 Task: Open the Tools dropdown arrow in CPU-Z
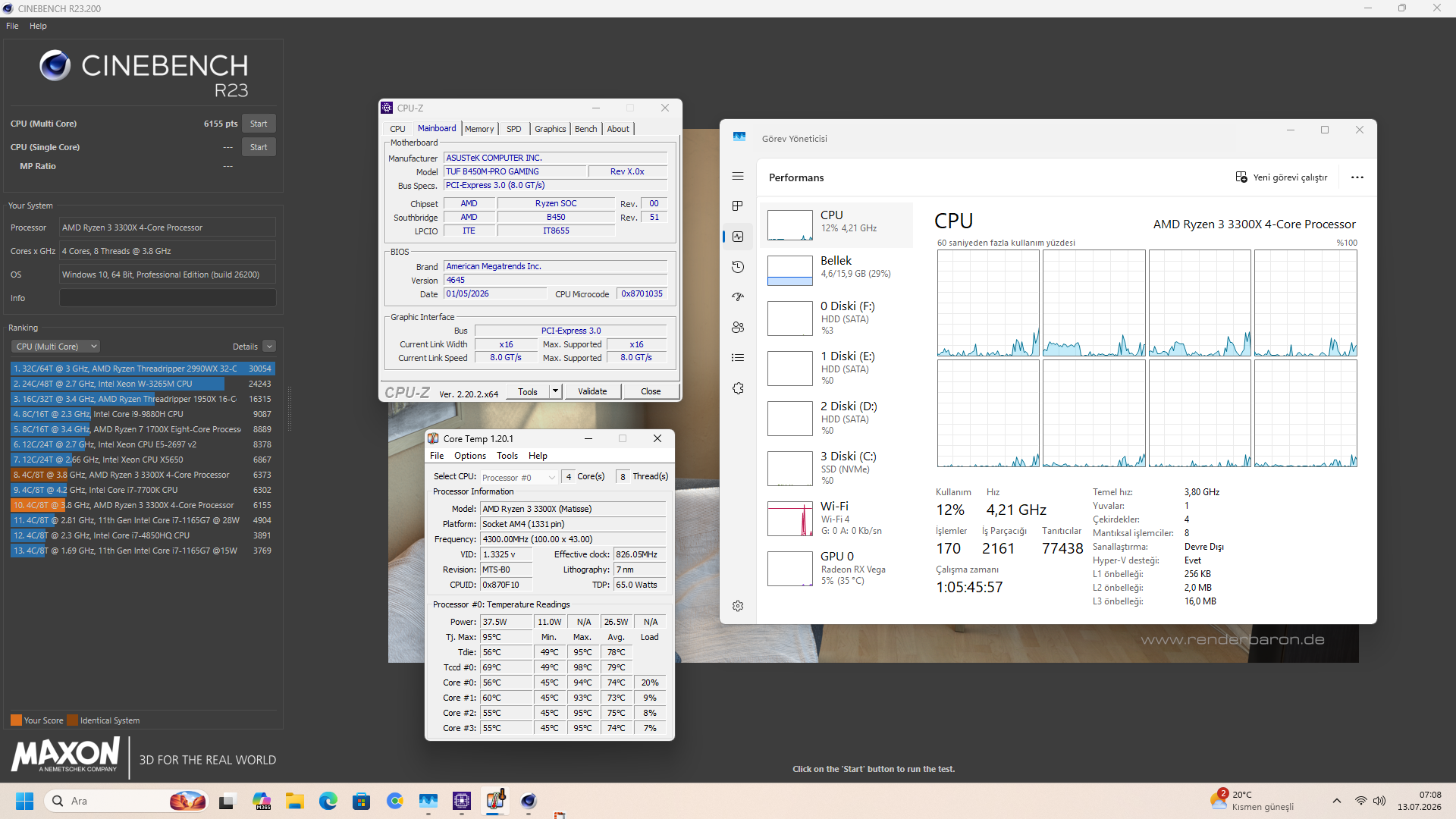555,391
